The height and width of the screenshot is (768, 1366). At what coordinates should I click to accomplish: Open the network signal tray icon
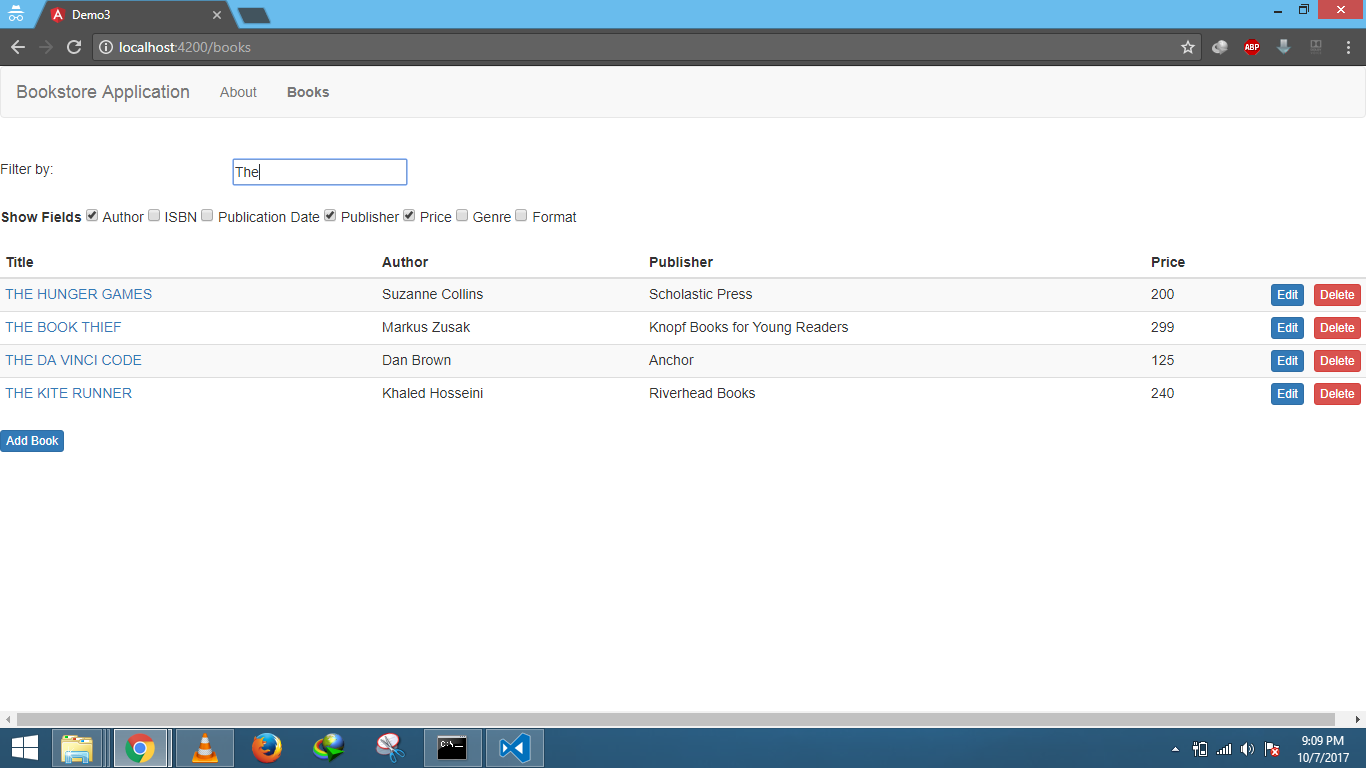pyautogui.click(x=1223, y=749)
